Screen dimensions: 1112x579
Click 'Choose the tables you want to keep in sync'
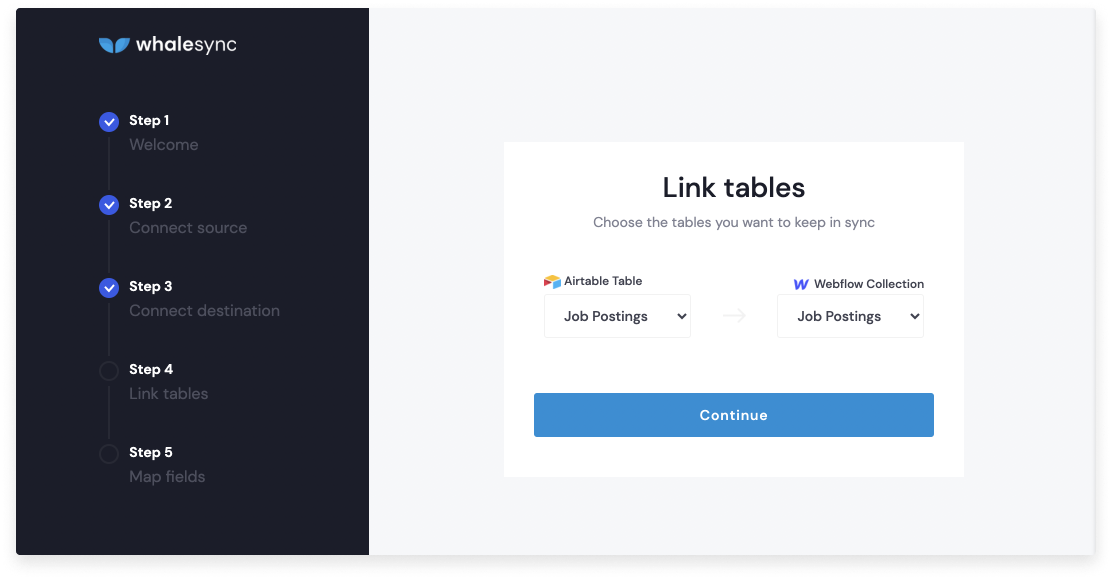[x=734, y=223]
